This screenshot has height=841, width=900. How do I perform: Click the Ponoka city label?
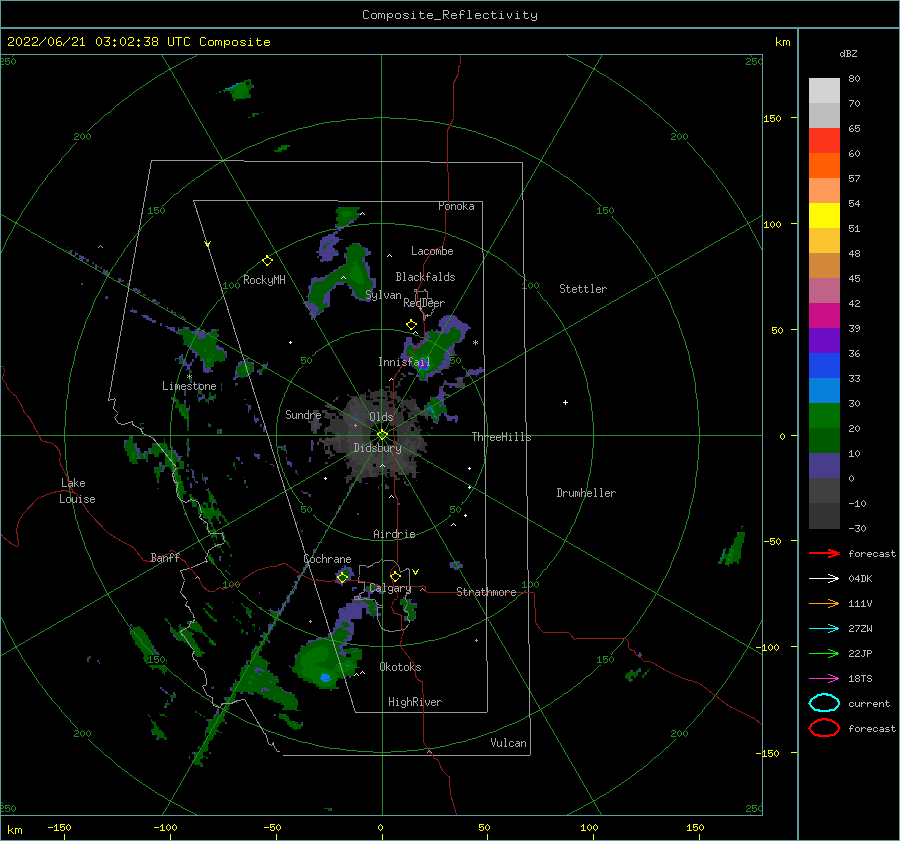click(x=456, y=206)
